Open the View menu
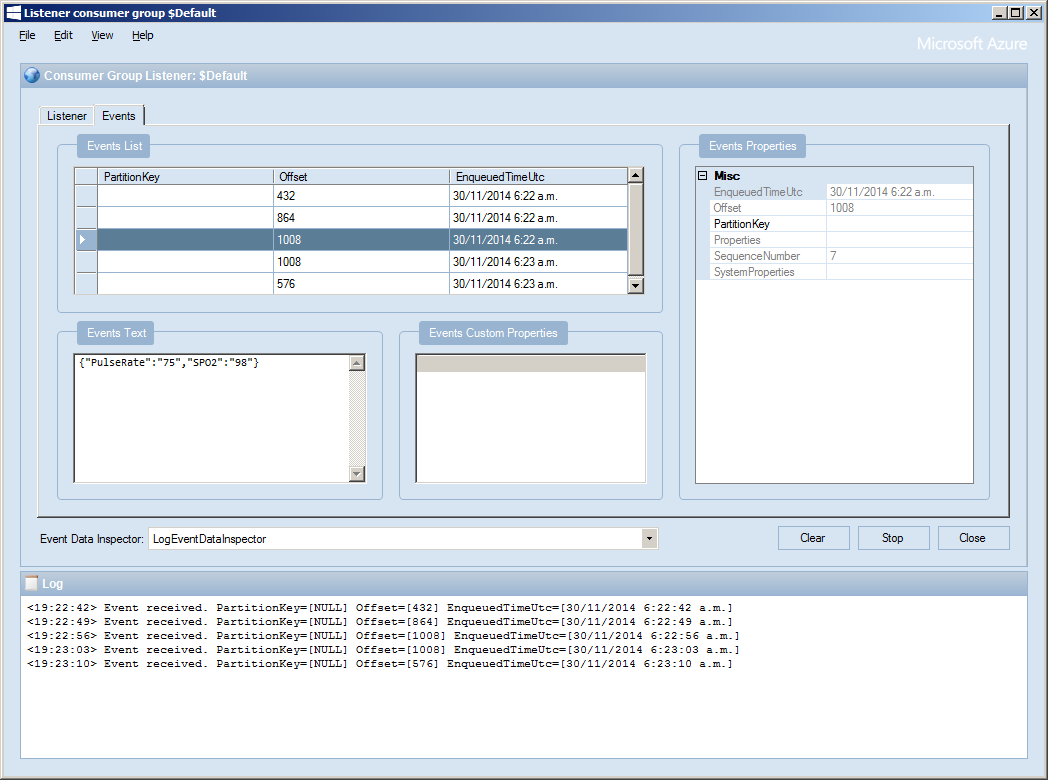 [x=102, y=35]
